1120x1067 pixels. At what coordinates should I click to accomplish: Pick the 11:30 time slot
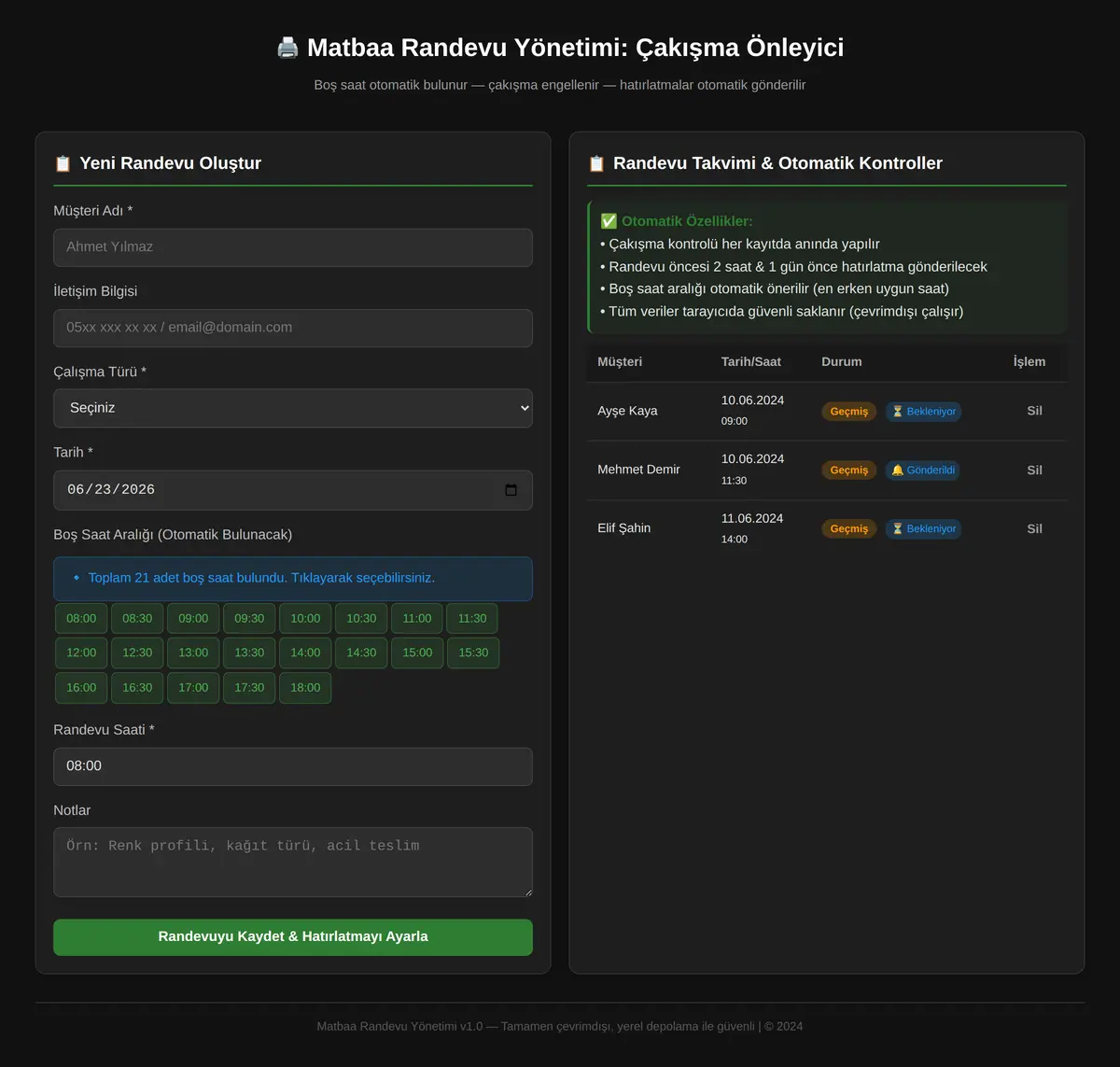point(472,618)
